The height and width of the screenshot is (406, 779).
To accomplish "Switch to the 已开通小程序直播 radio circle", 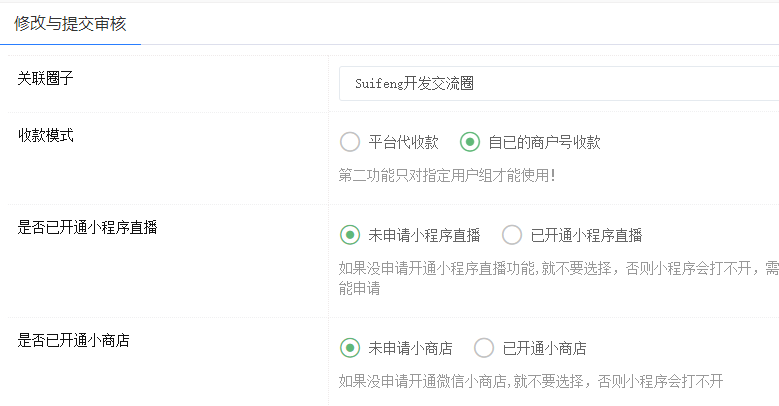I will (512, 236).
